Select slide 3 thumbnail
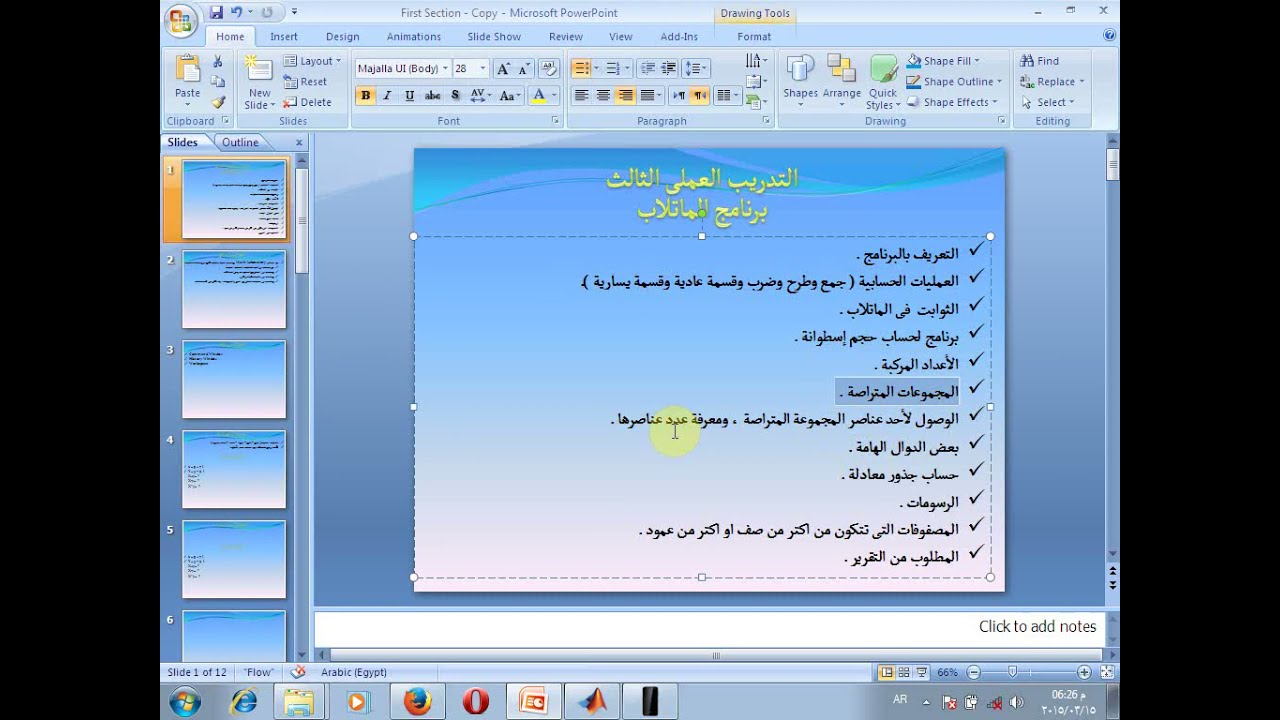This screenshot has width=1280, height=720. [x=234, y=380]
